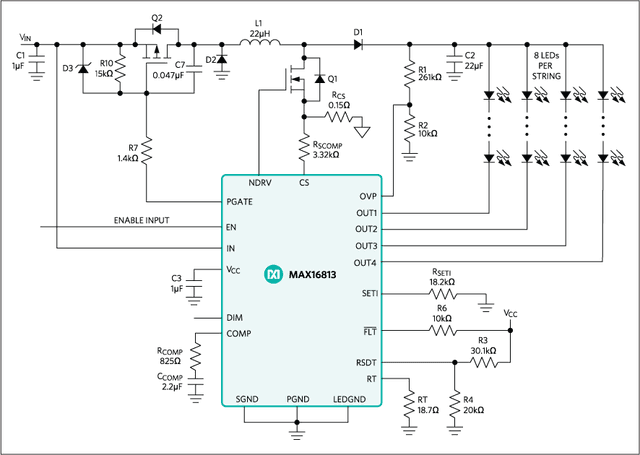The height and width of the screenshot is (455, 640).
Task: Click the VCC node label above R3
Action: point(510,313)
